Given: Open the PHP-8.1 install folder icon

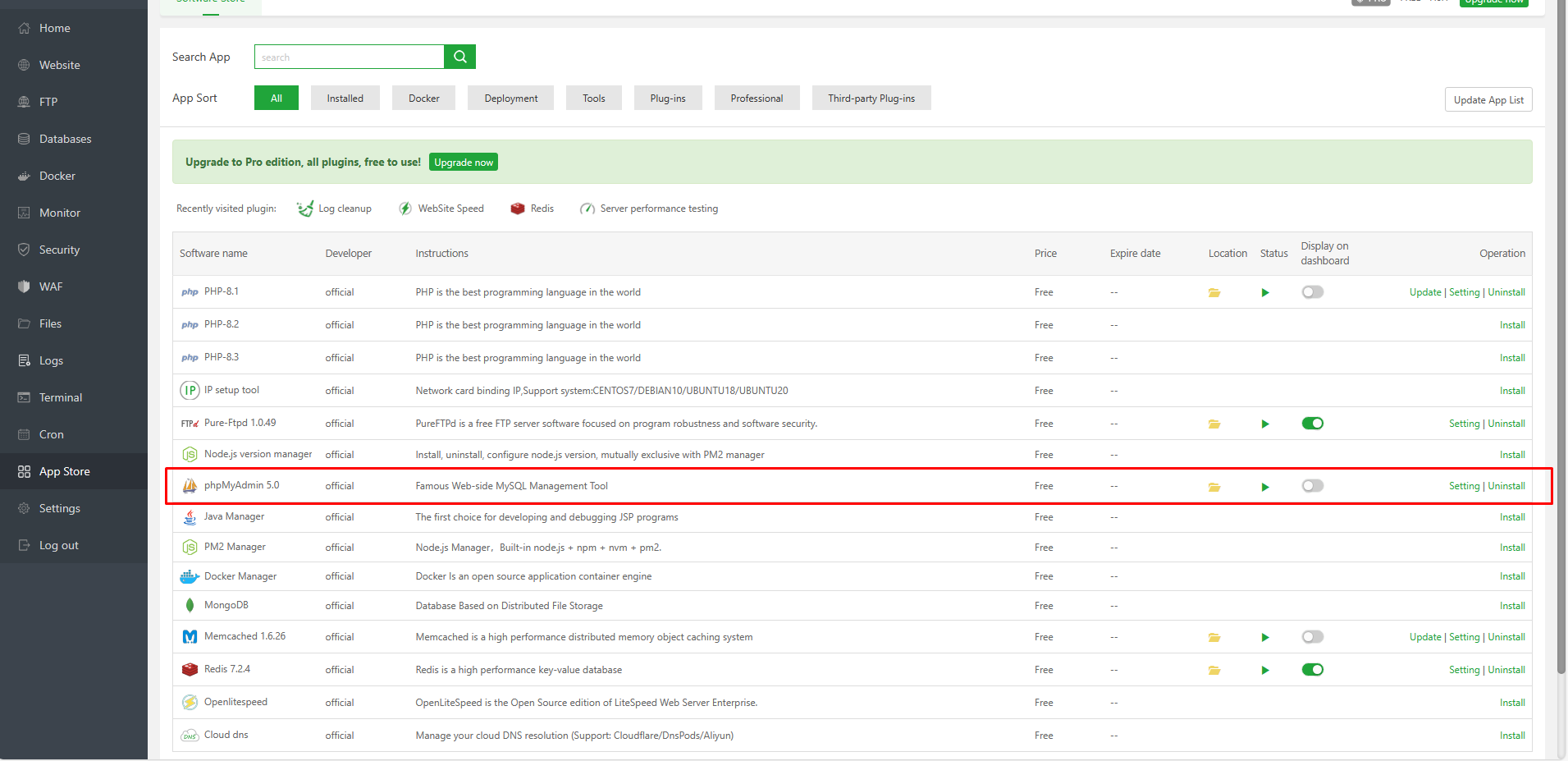Looking at the screenshot, I should [1214, 293].
